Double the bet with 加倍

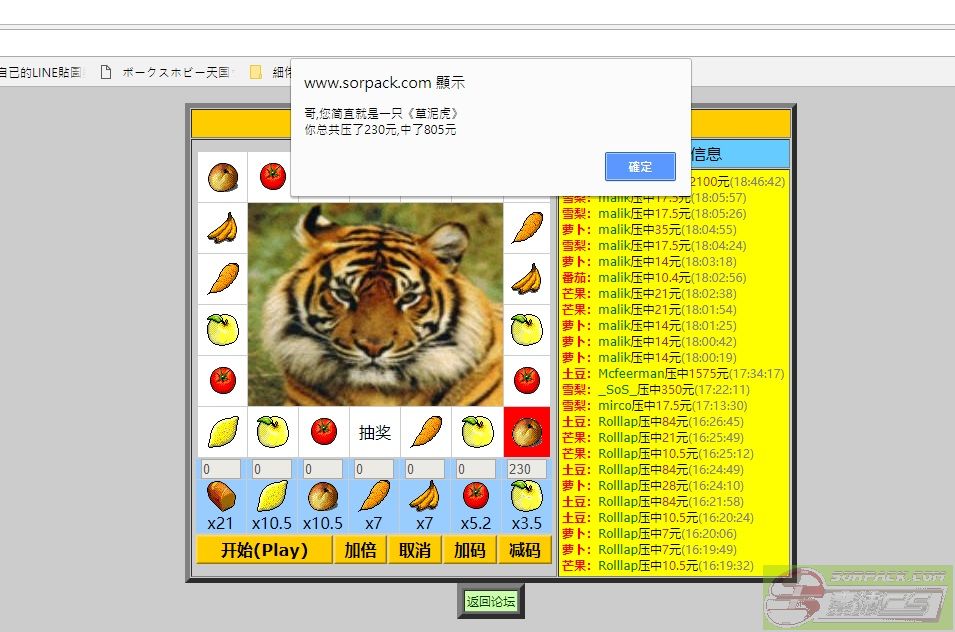(x=360, y=550)
